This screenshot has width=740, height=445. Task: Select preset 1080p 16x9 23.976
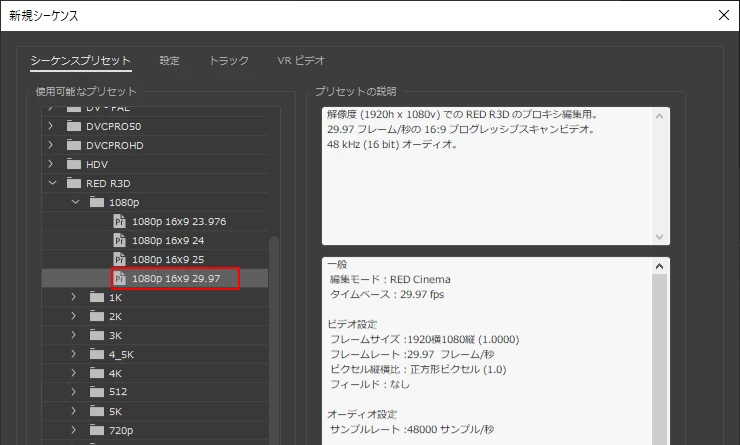click(179, 221)
